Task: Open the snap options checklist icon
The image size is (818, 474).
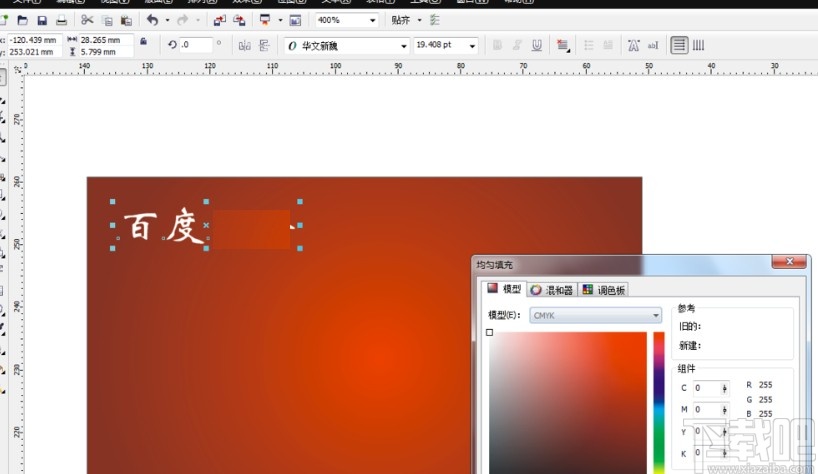Action: (435, 20)
